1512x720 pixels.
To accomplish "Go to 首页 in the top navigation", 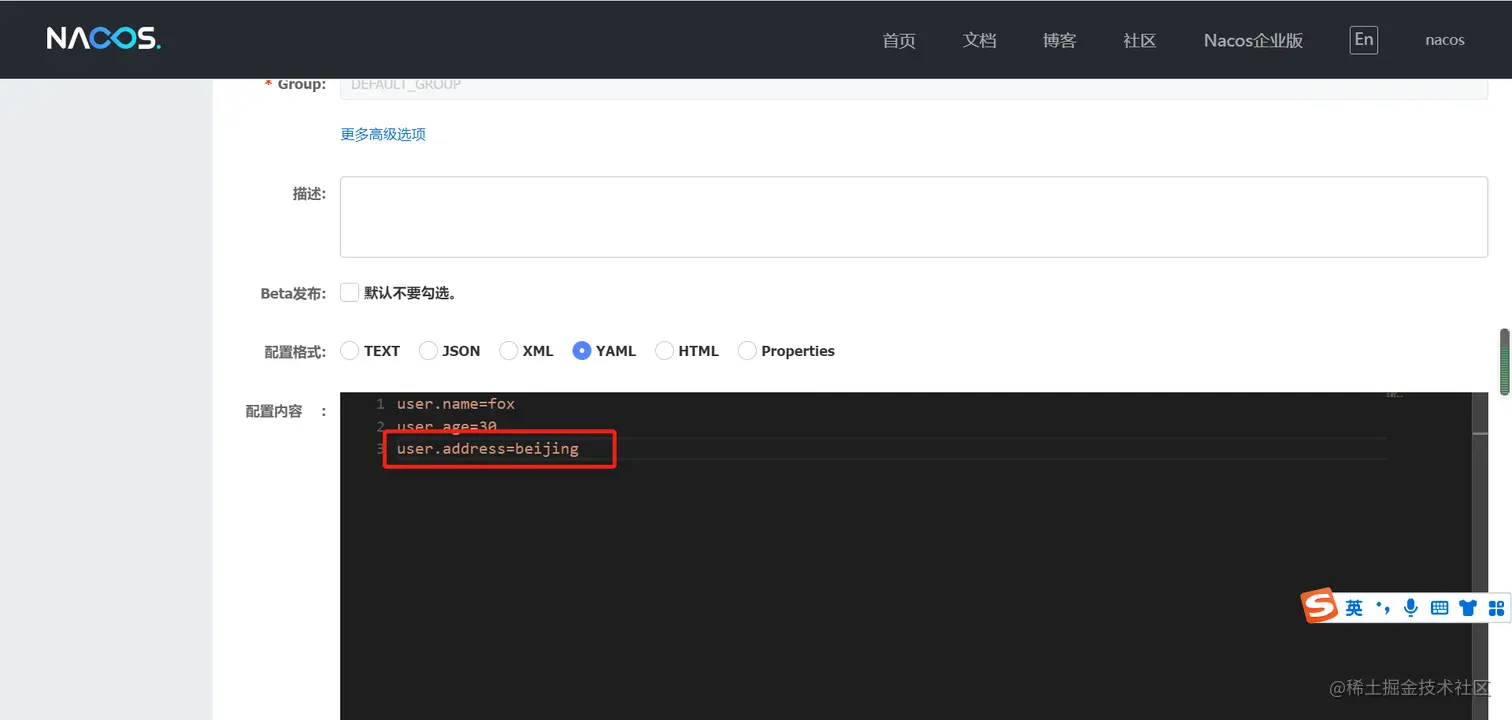I will (899, 40).
